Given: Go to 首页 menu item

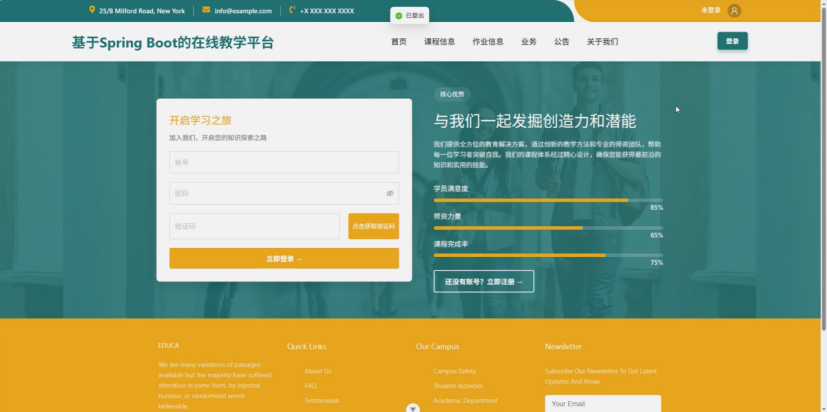Looking at the screenshot, I should [399, 42].
